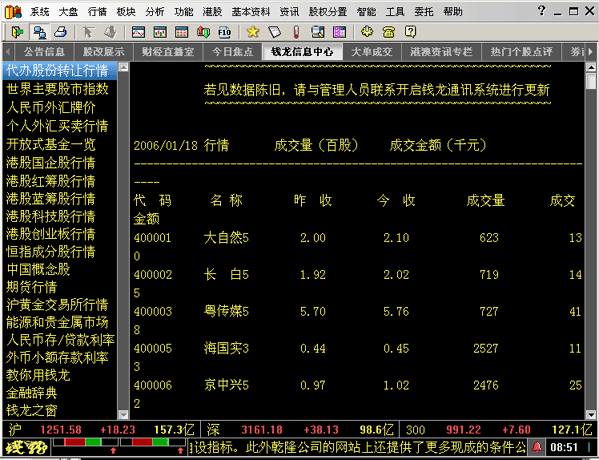
Task: Click the yellow telephone icon
Action: [389, 32]
